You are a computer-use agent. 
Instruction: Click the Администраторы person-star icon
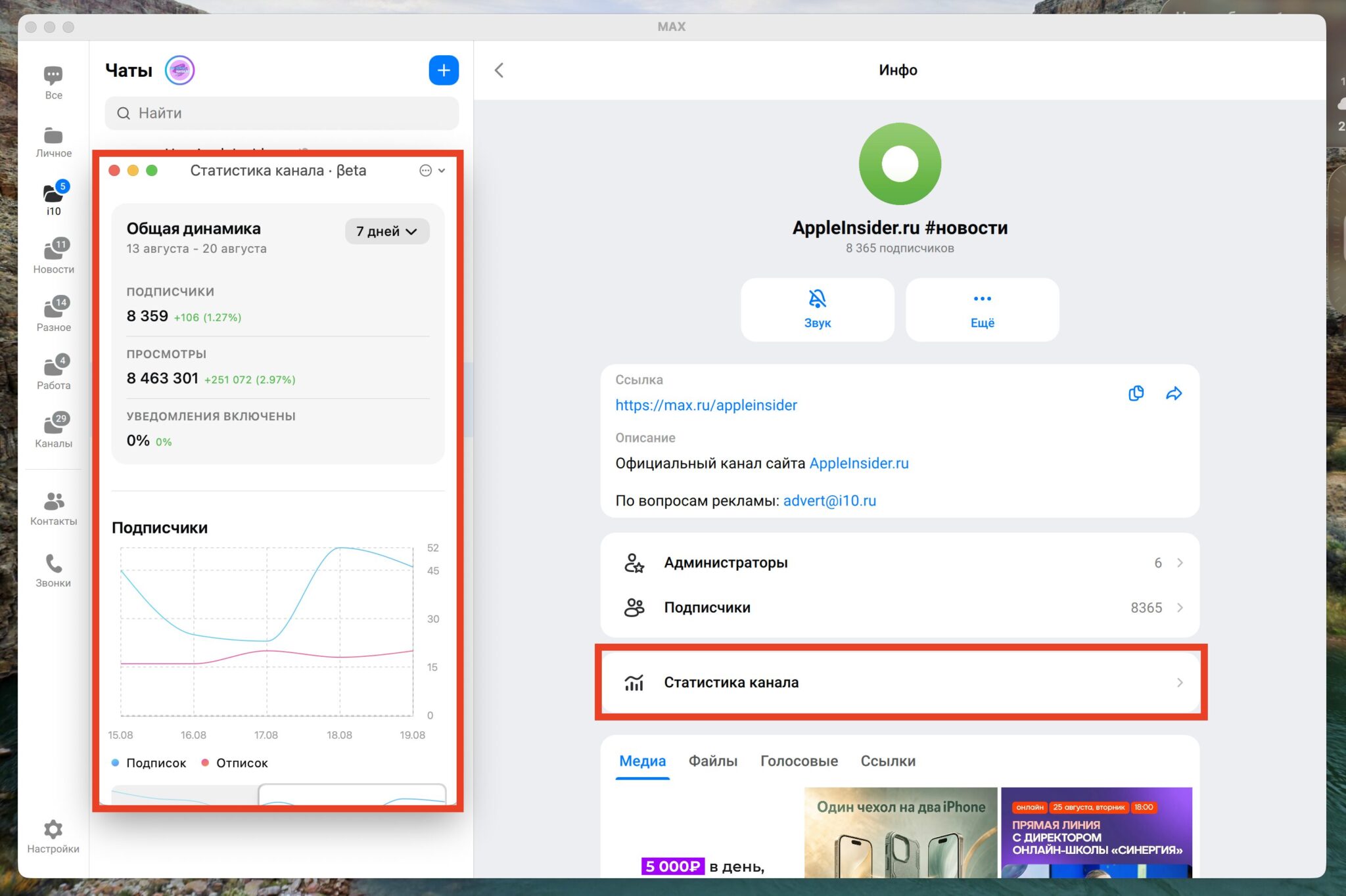point(634,563)
